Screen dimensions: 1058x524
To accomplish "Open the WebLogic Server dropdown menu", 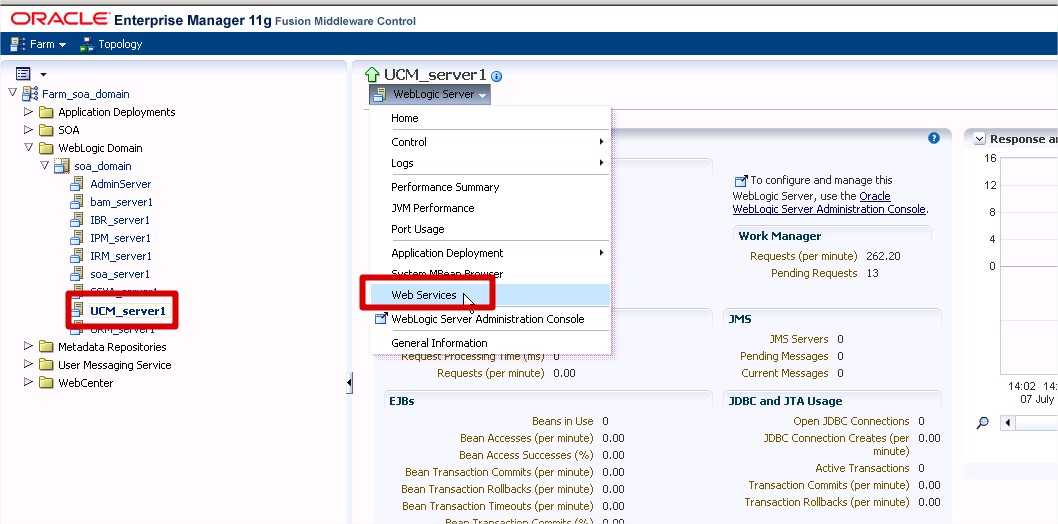I will coord(431,95).
